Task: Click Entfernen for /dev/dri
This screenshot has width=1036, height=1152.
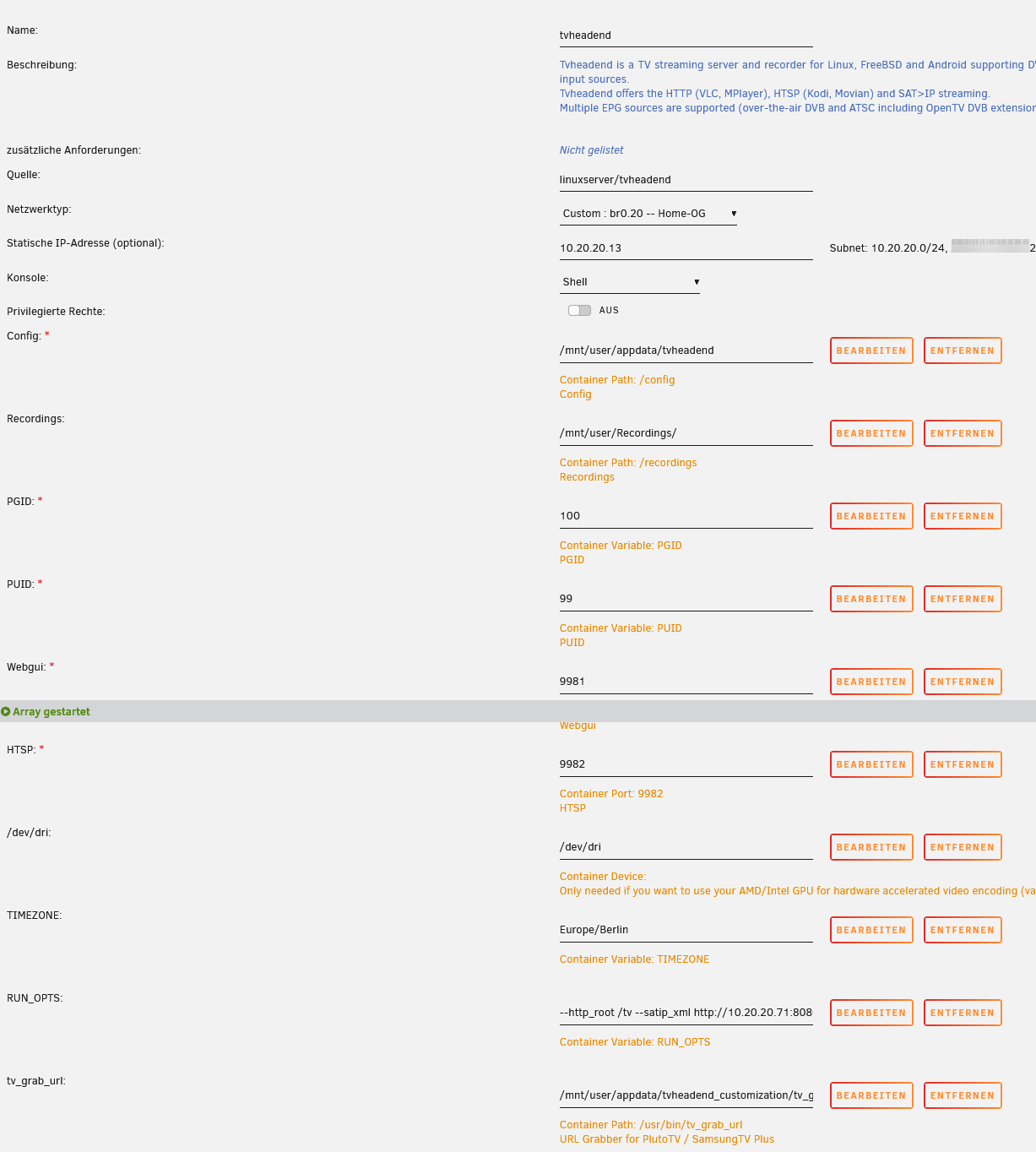Action: click(x=963, y=847)
